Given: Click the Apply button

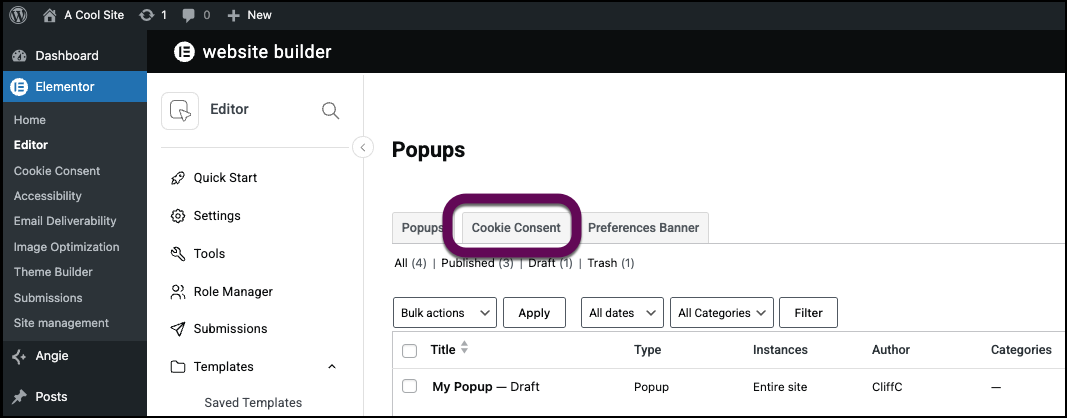Looking at the screenshot, I should 534,313.
